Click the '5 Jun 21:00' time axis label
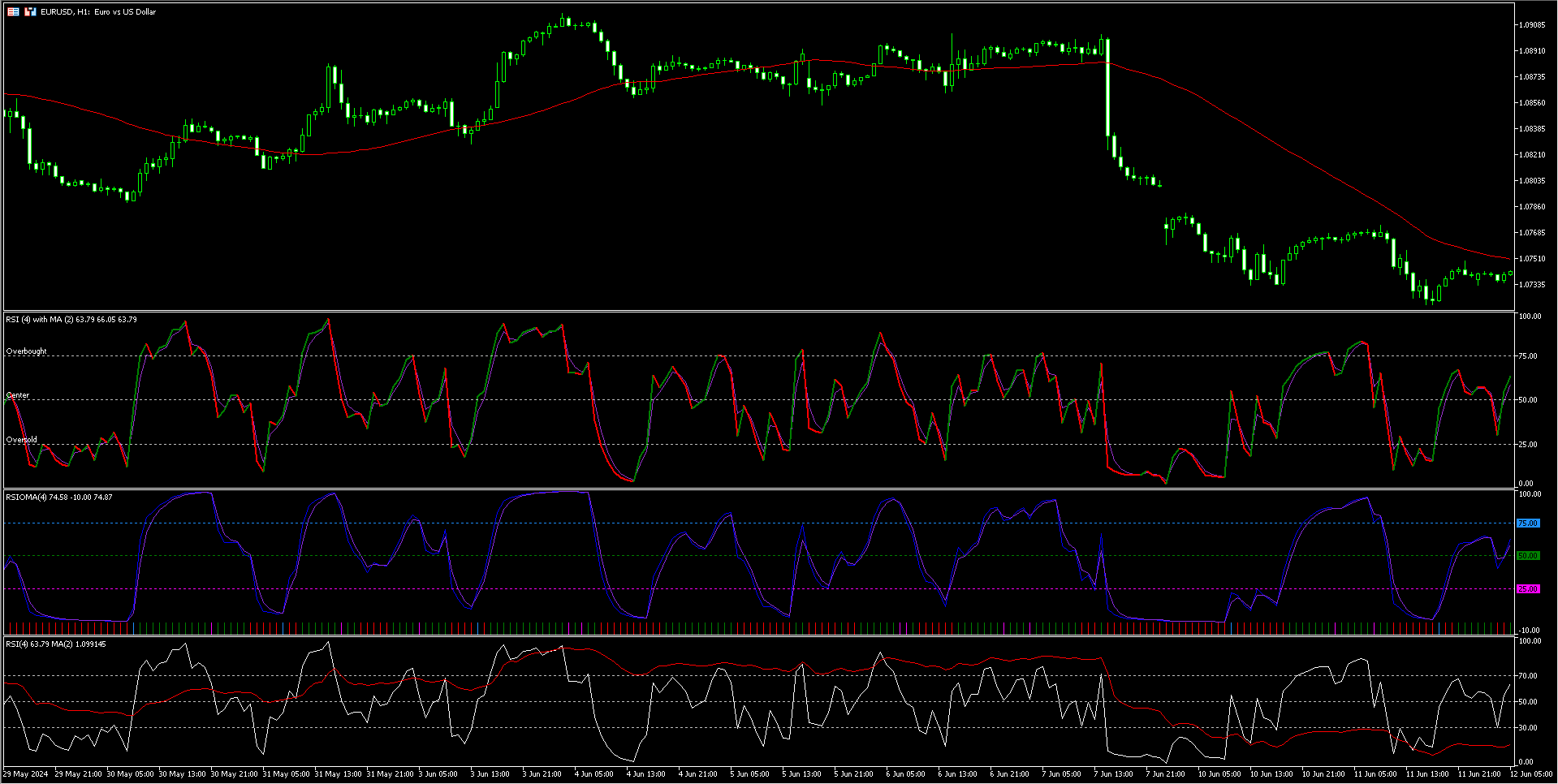1558x784 pixels. 853,774
